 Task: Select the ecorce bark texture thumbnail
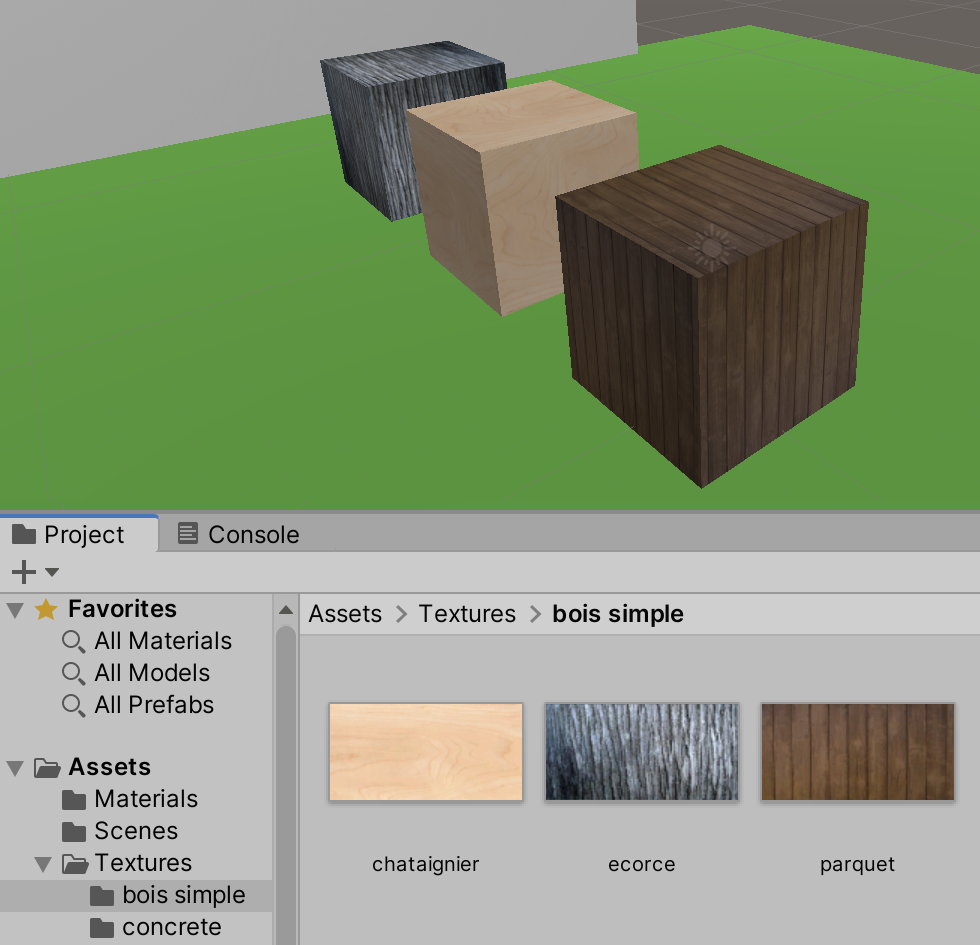(642, 752)
